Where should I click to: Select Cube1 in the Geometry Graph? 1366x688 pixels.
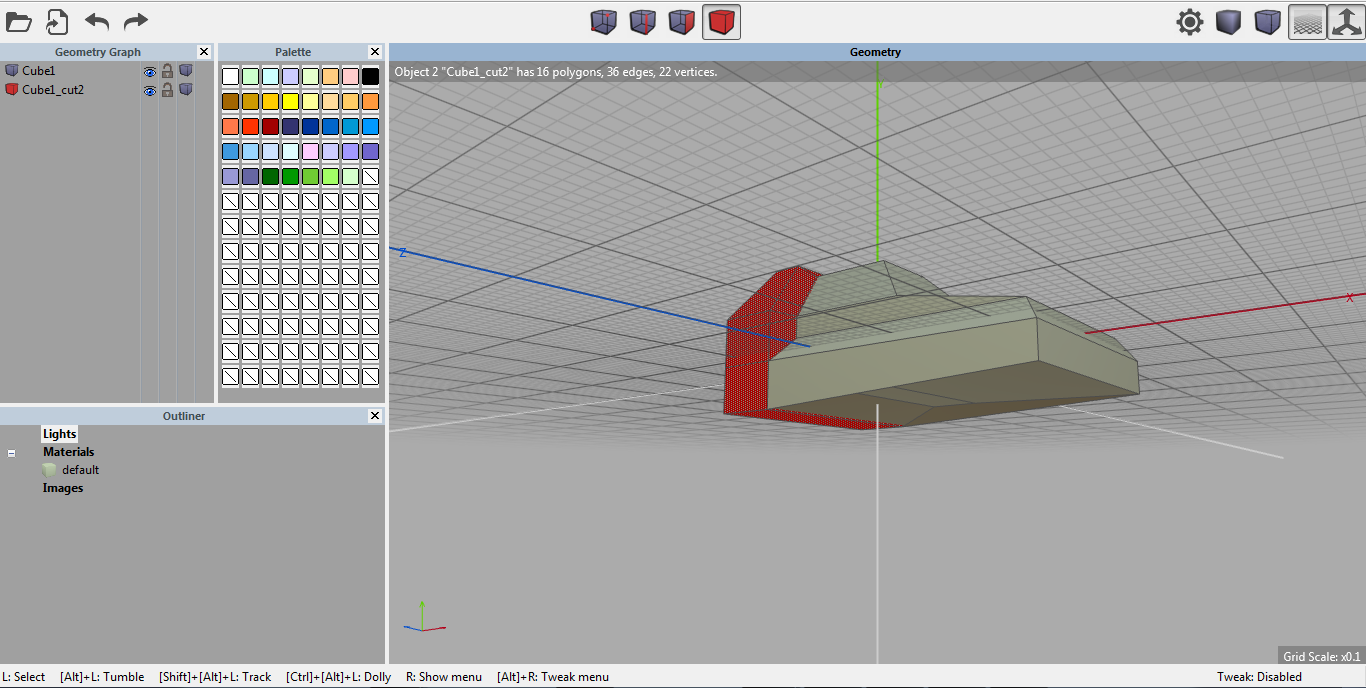[39, 71]
